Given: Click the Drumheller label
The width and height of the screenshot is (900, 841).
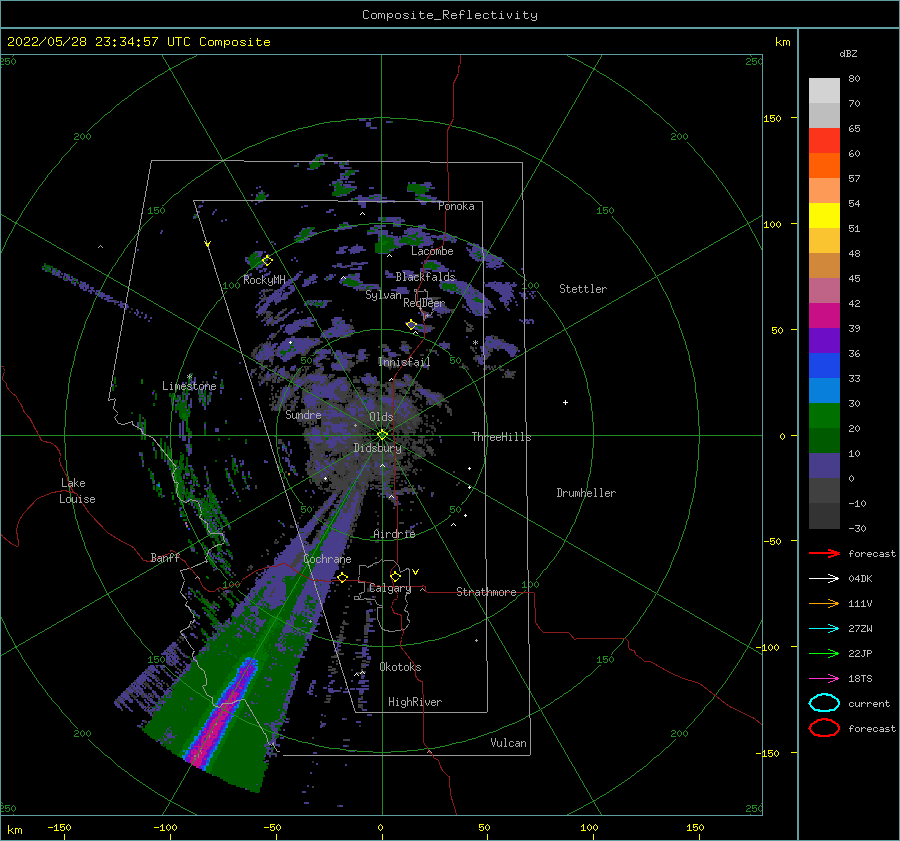Looking at the screenshot, I should tap(586, 493).
